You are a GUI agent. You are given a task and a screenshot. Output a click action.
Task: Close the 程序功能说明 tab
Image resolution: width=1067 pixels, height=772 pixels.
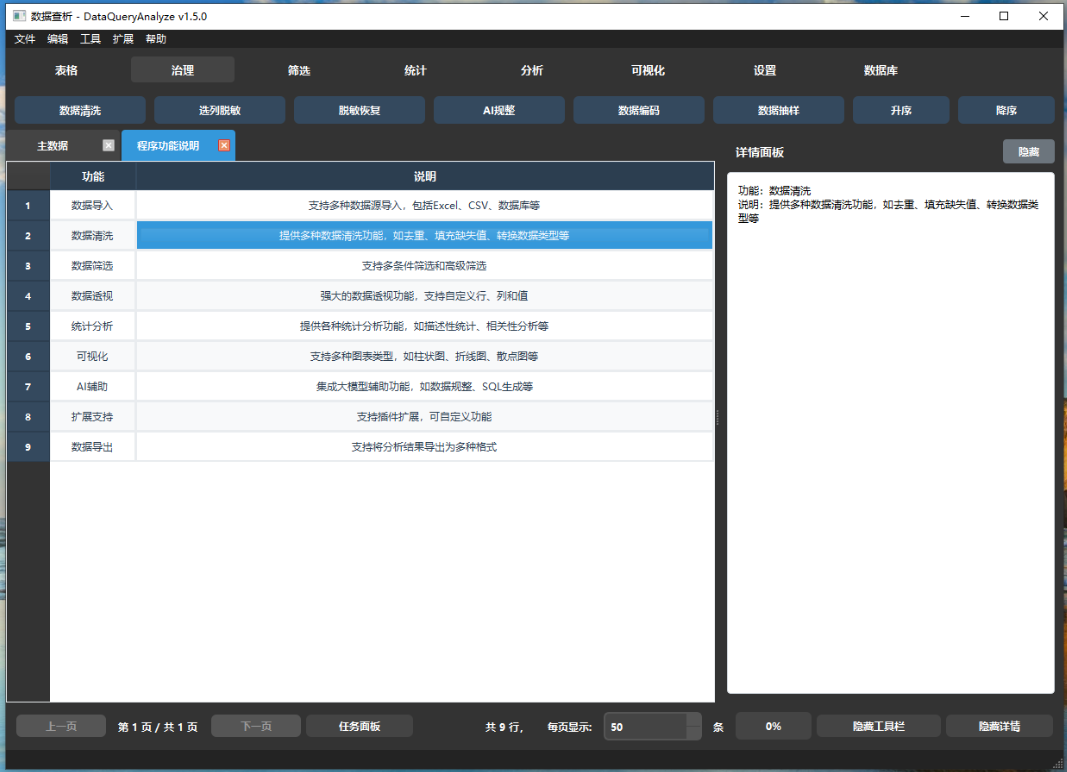click(224, 146)
